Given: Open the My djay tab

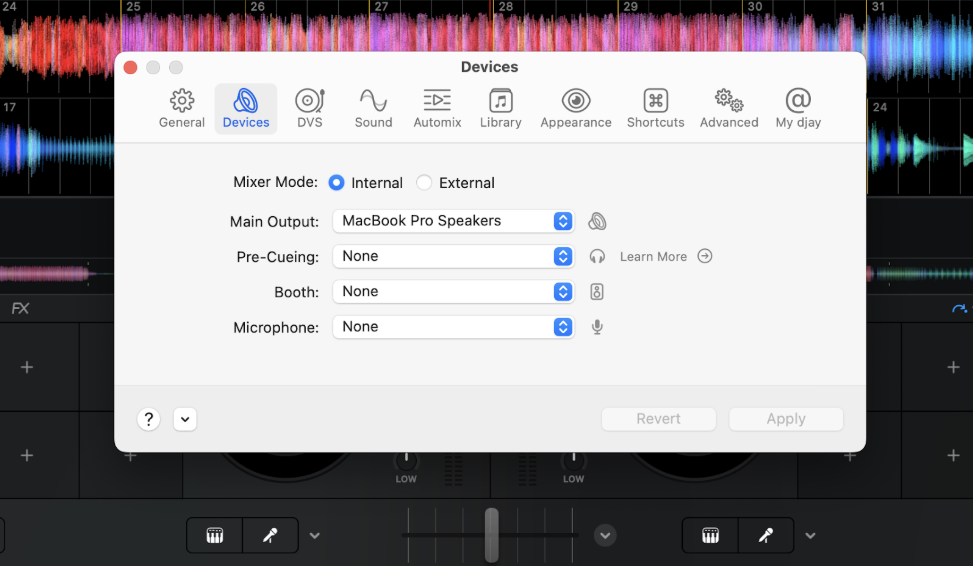Looking at the screenshot, I should click(x=798, y=109).
